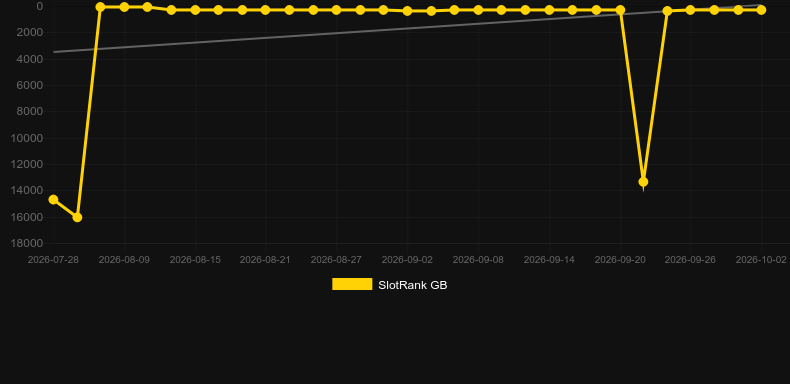Click the 2026-09-14 x-axis label
The image size is (790, 384).
[x=549, y=260]
